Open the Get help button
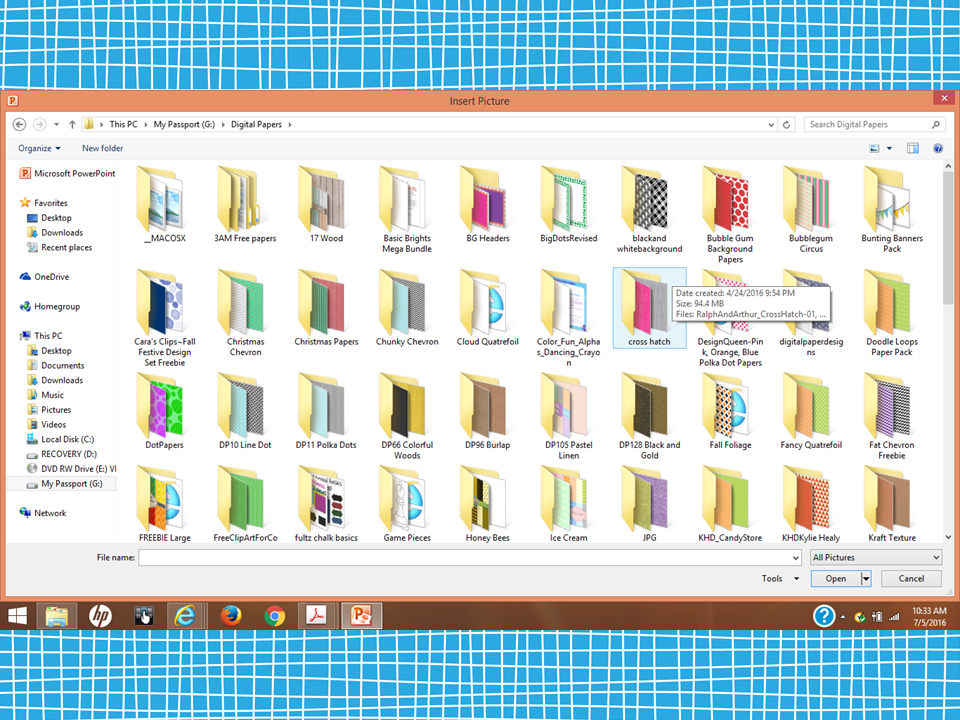The height and width of the screenshot is (720, 960). point(936,148)
